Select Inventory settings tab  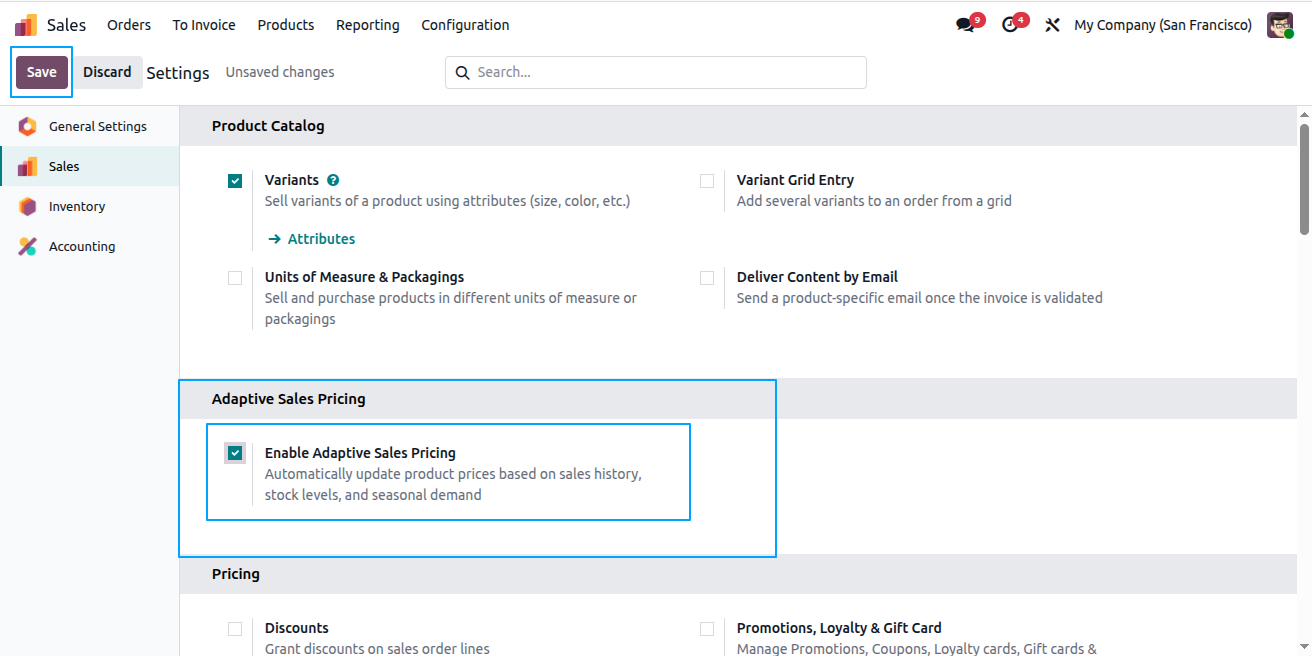89,206
